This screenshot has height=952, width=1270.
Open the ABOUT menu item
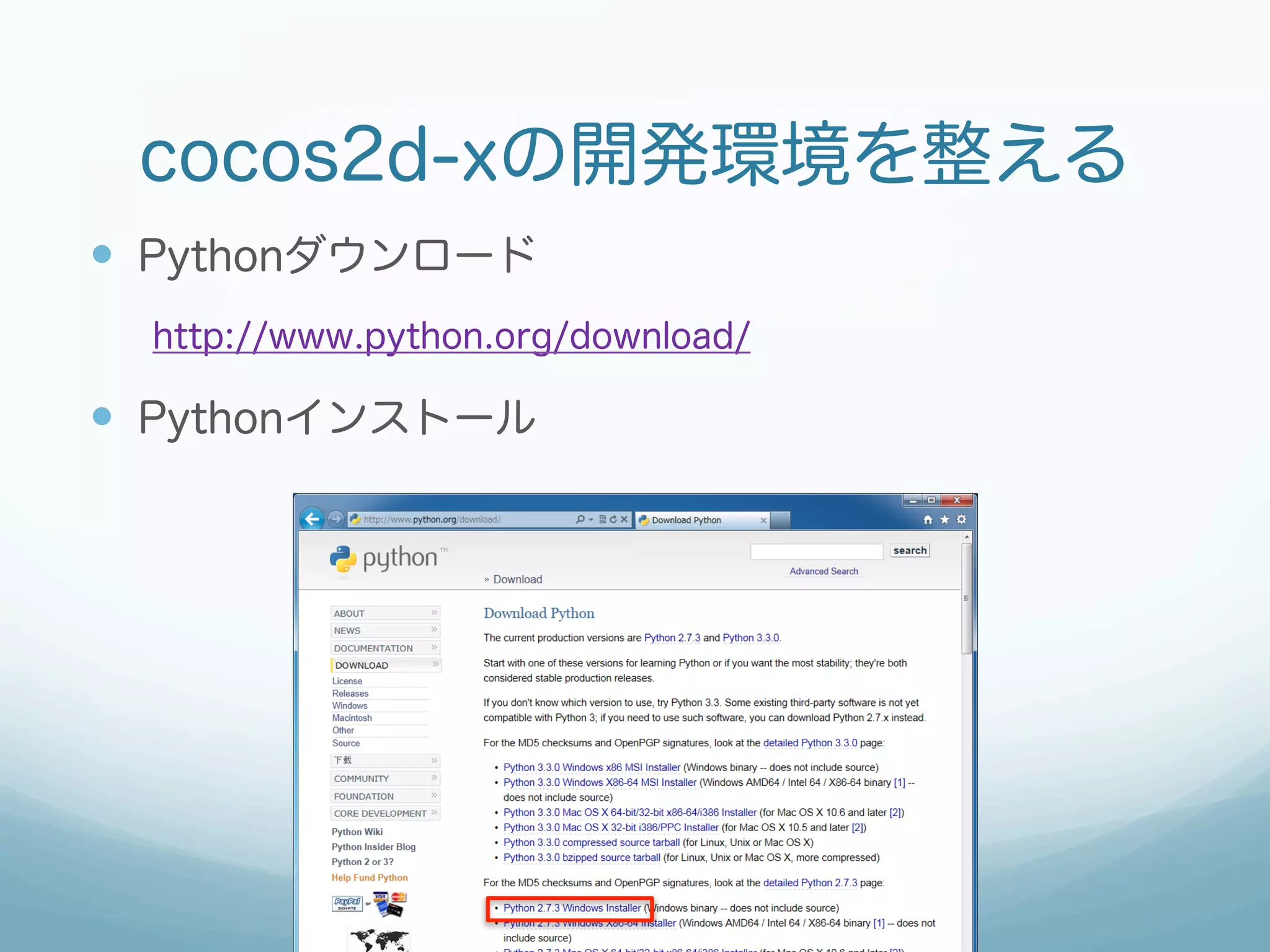pyautogui.click(x=385, y=613)
